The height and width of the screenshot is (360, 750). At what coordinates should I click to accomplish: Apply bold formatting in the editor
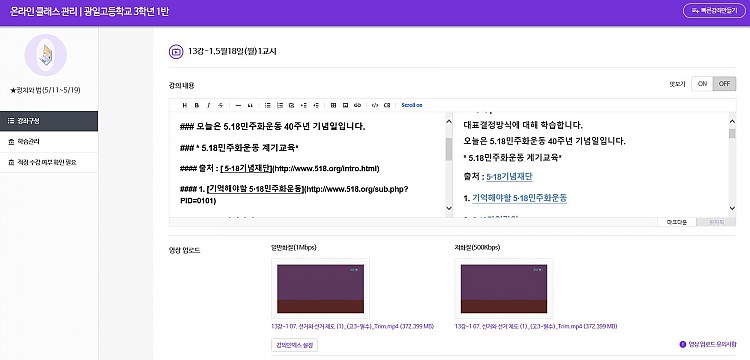coord(197,105)
